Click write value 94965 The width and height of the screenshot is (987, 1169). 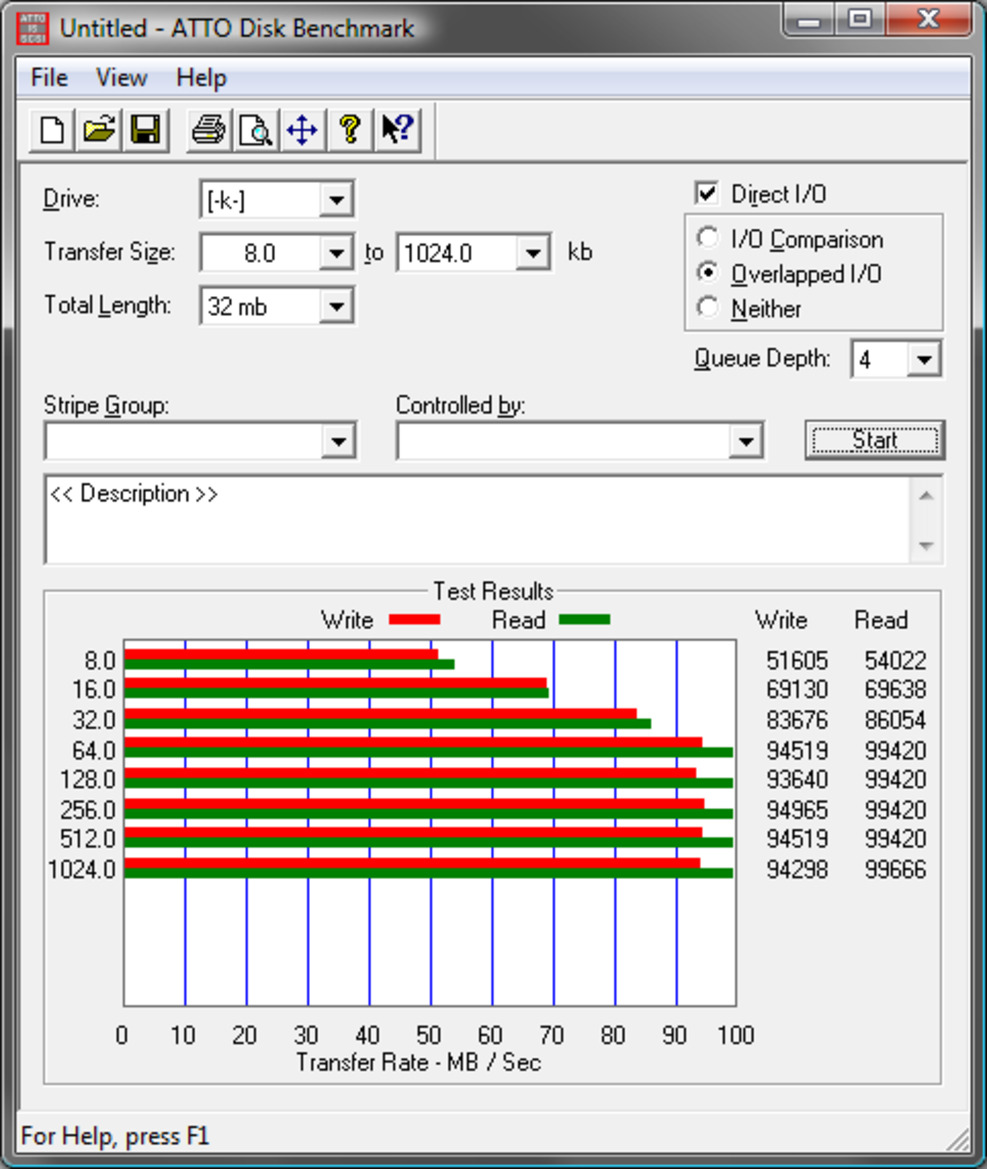tap(797, 810)
